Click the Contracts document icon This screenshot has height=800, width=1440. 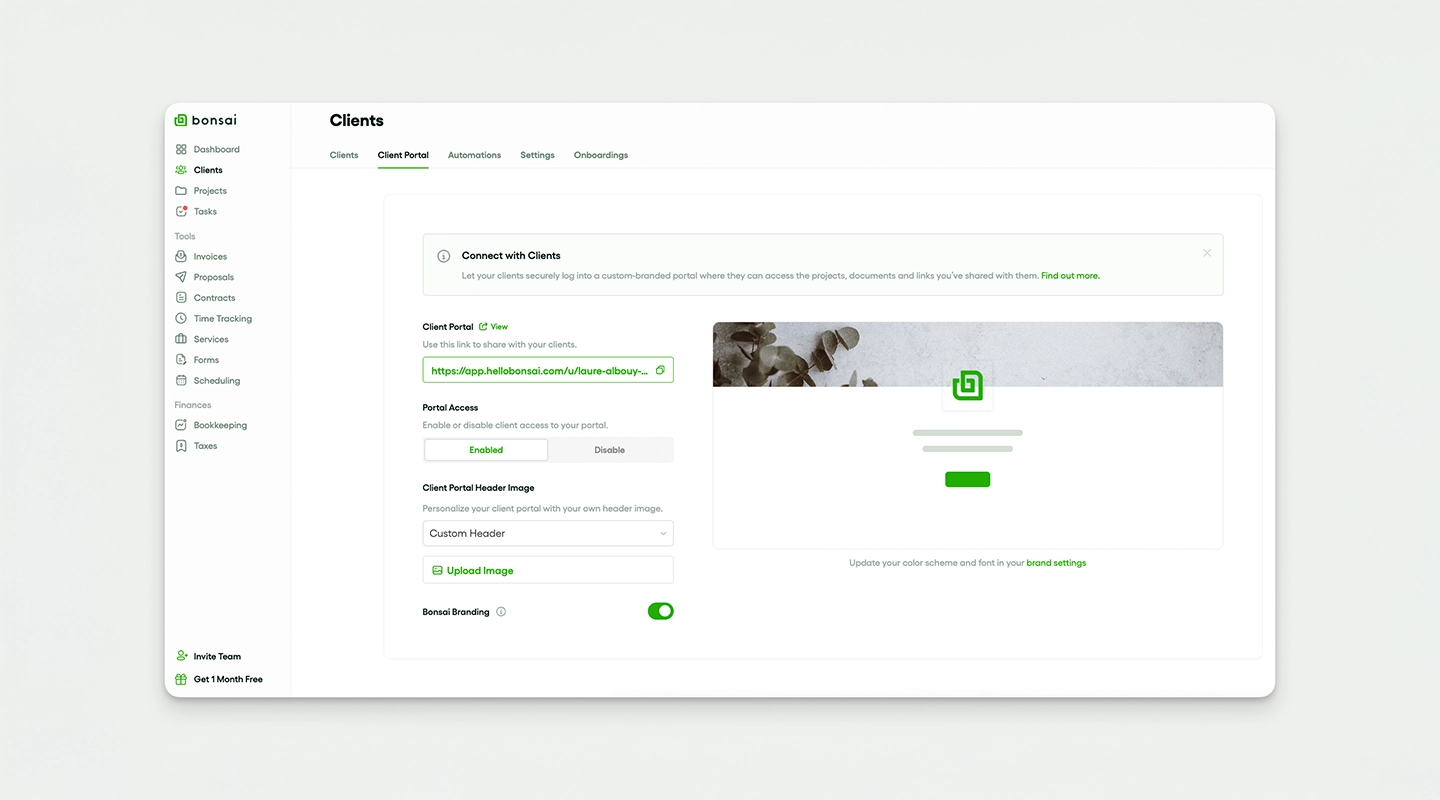point(181,298)
